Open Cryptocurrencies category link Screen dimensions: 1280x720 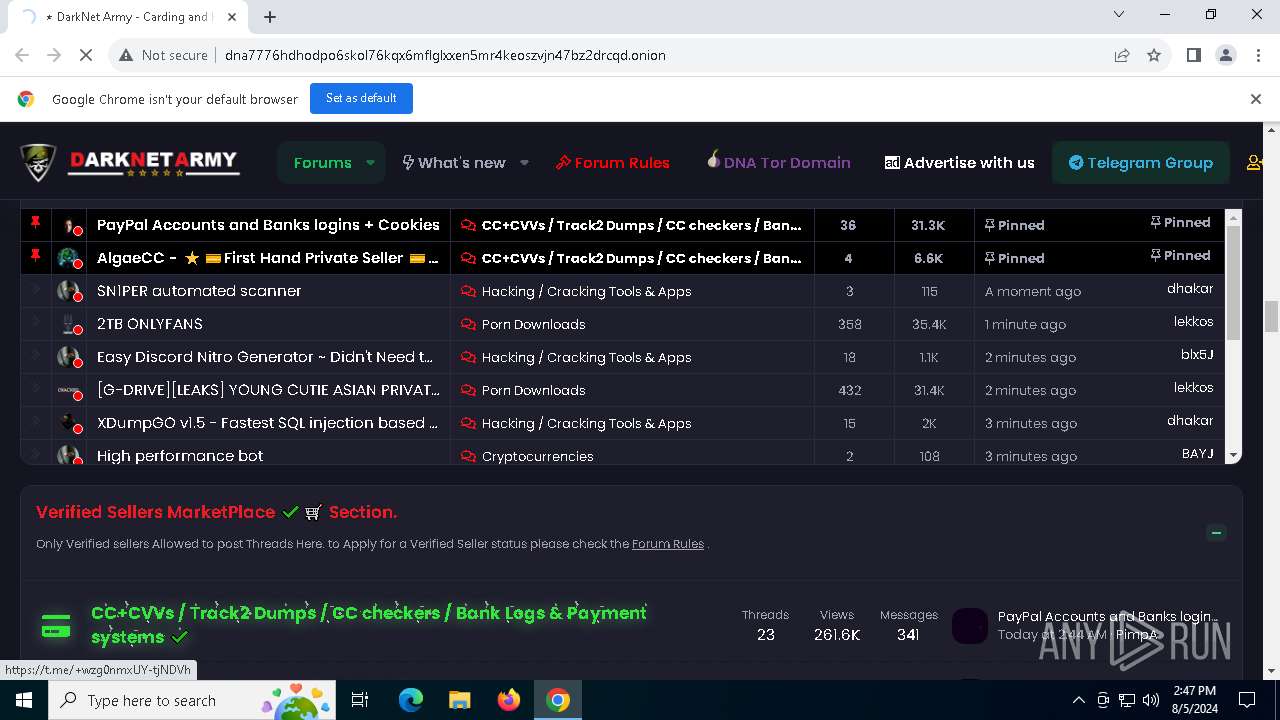[537, 456]
